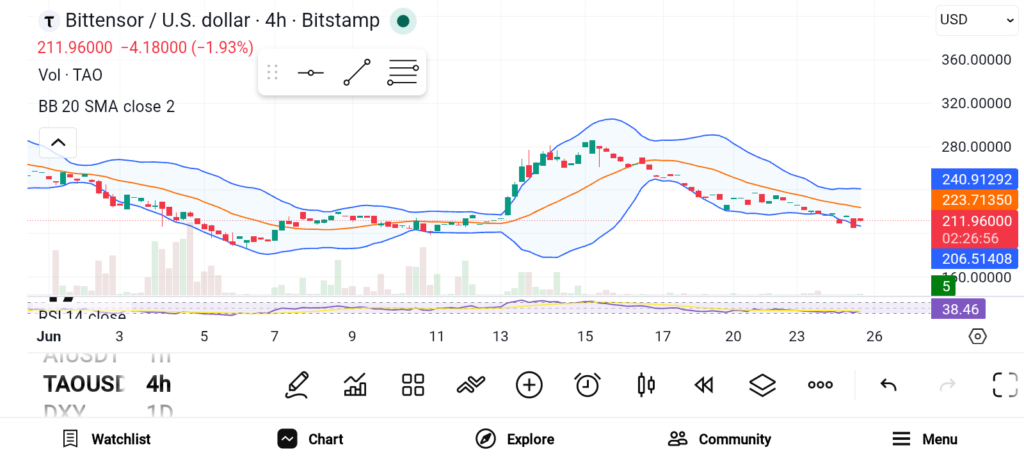Open chart settings hexagon icon
Screen dimensions: 1024x461
click(978, 336)
